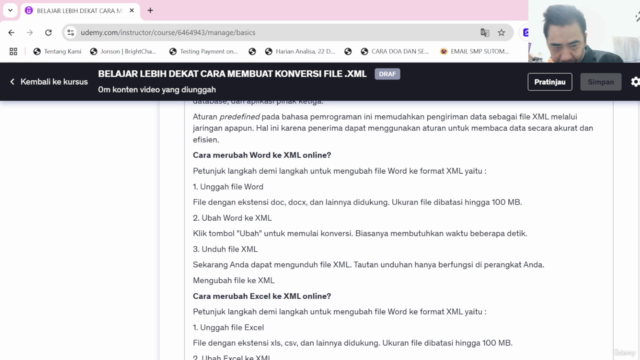
Task: Click unnamed globe bookmark after Testing Payment
Action: tap(252, 51)
